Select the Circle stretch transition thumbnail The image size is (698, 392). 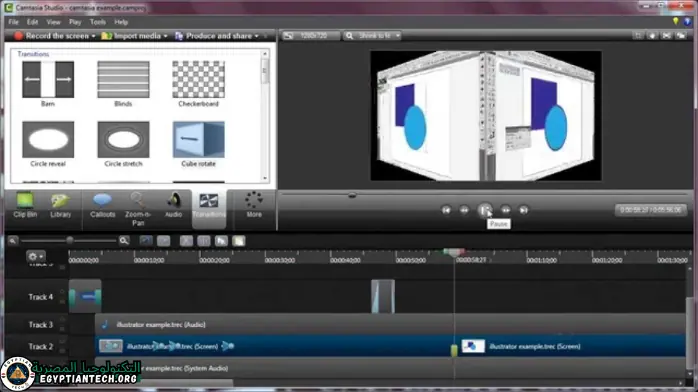[123, 140]
